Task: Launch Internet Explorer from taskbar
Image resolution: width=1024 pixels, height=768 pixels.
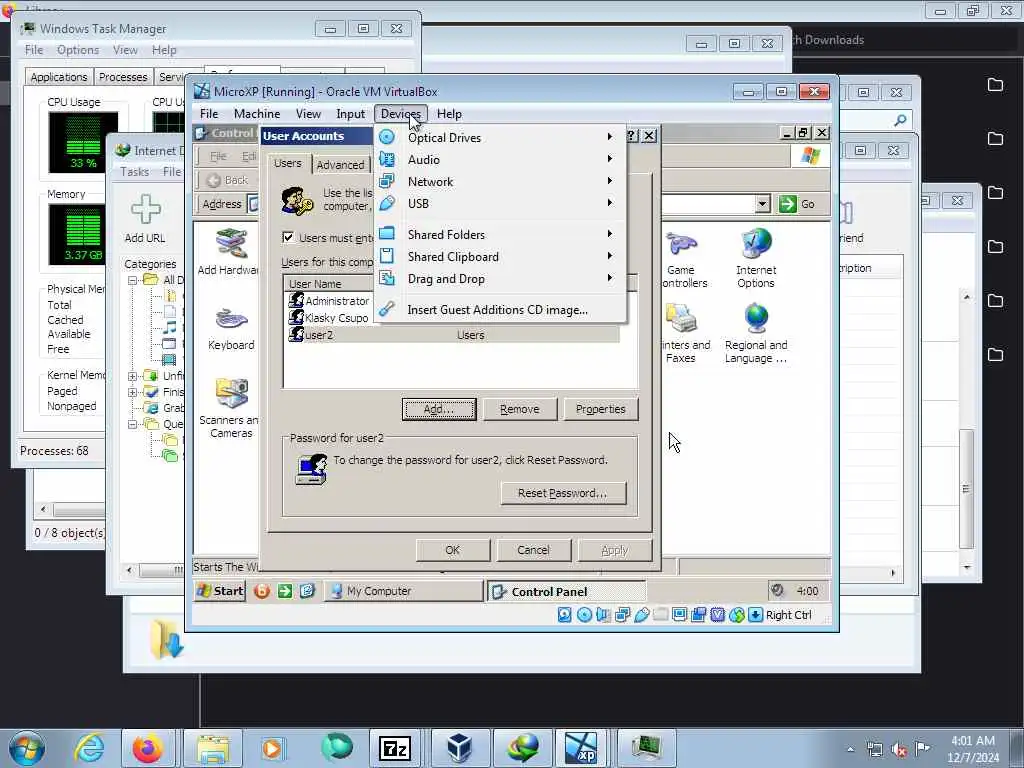Action: point(89,748)
